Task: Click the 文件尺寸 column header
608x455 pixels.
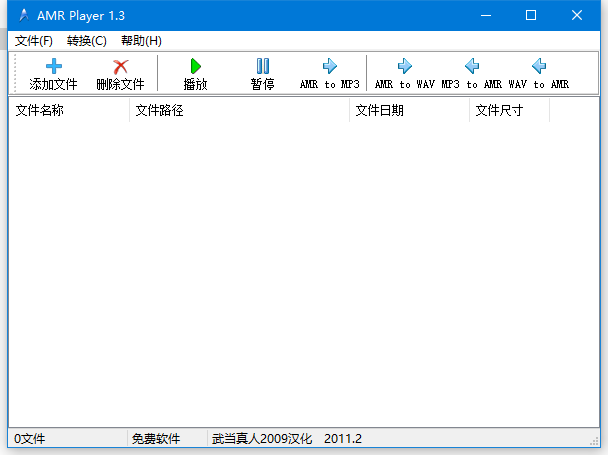Action: pos(508,111)
